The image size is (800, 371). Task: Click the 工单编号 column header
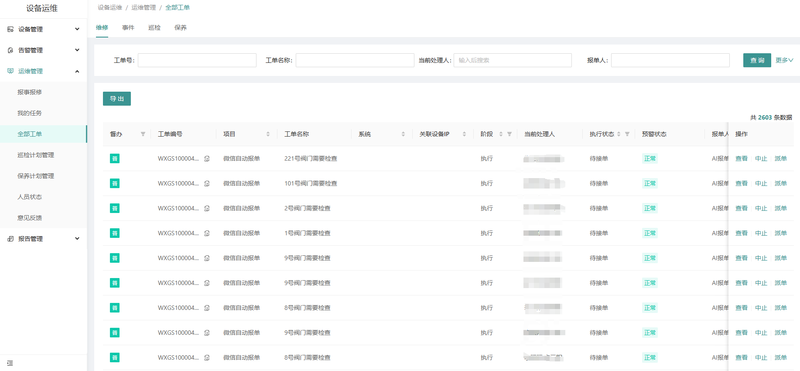[170, 134]
